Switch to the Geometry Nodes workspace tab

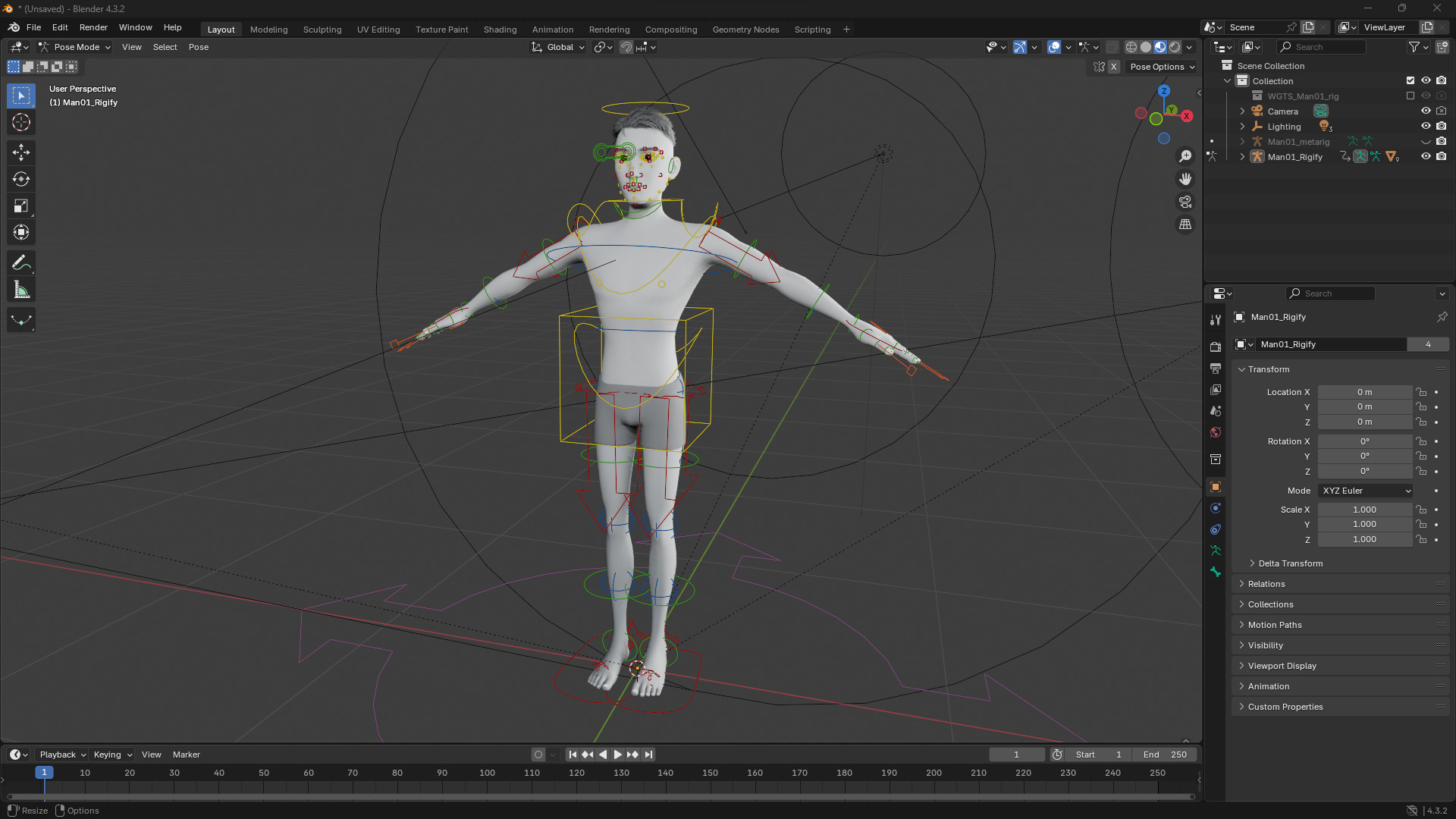point(745,30)
